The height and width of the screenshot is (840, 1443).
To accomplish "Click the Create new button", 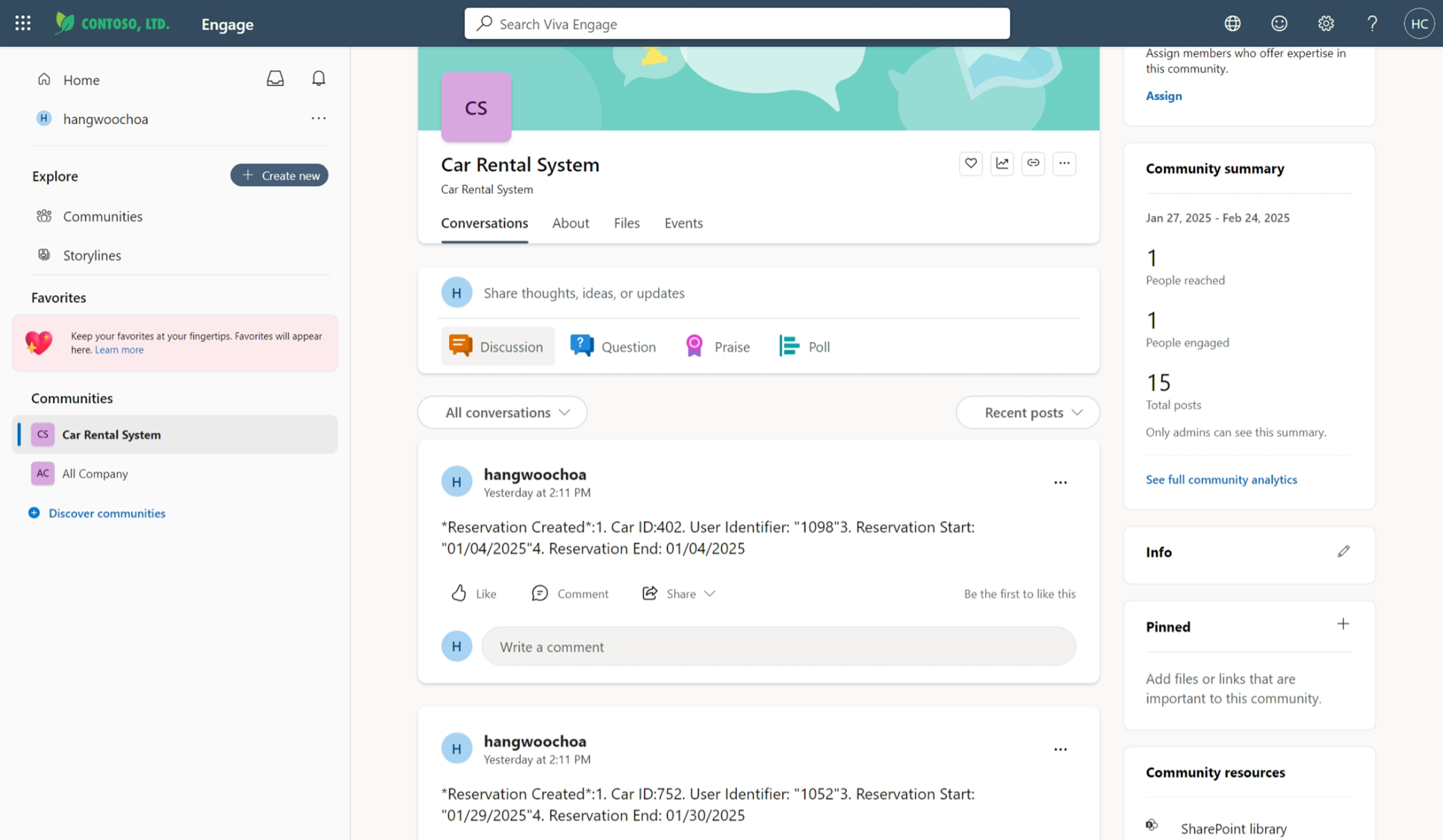I will 279,175.
